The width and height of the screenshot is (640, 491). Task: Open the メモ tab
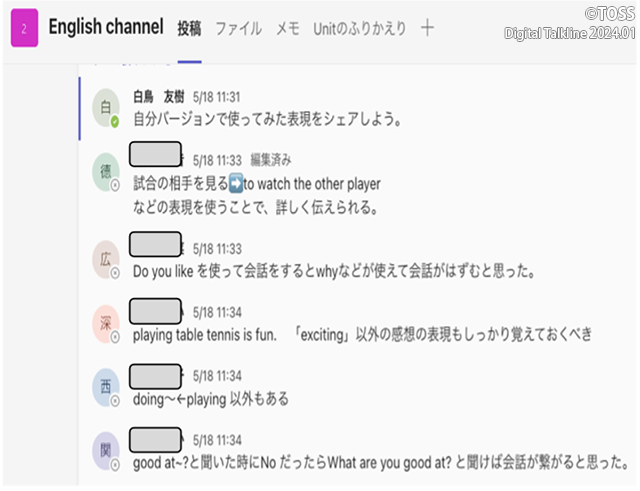288,28
